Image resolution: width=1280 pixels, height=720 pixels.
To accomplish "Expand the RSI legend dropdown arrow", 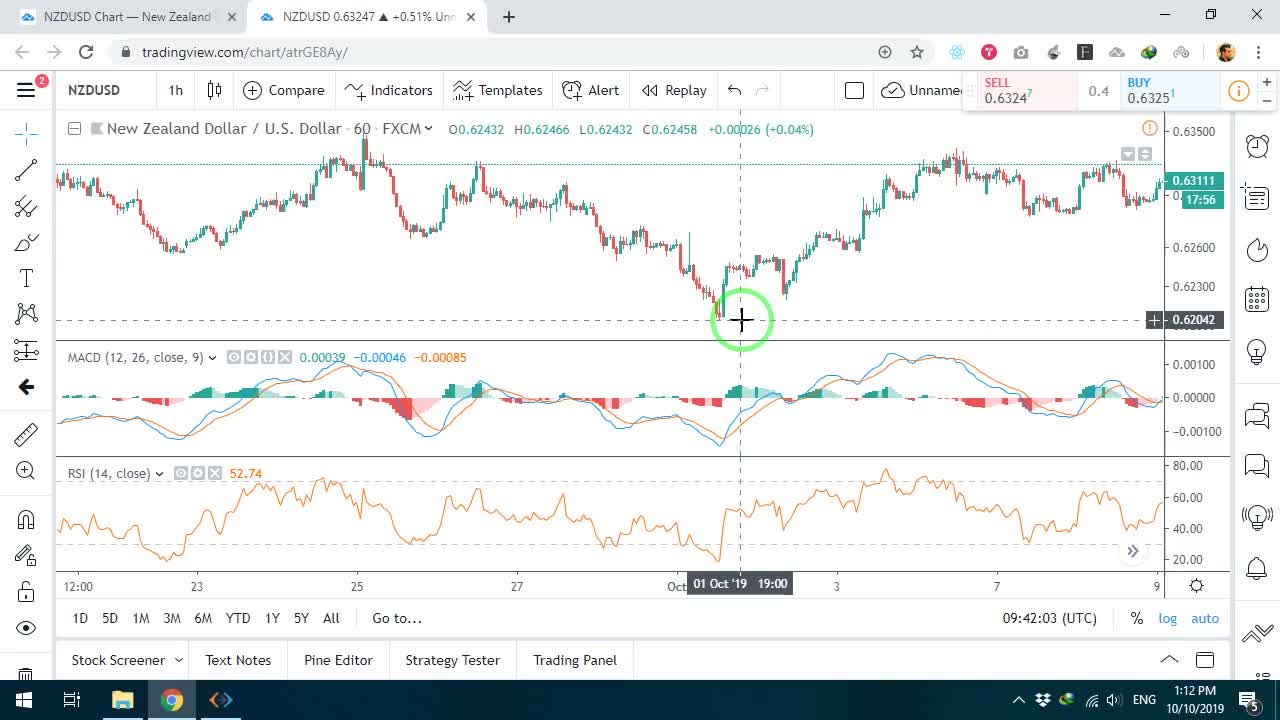I will tap(160, 474).
